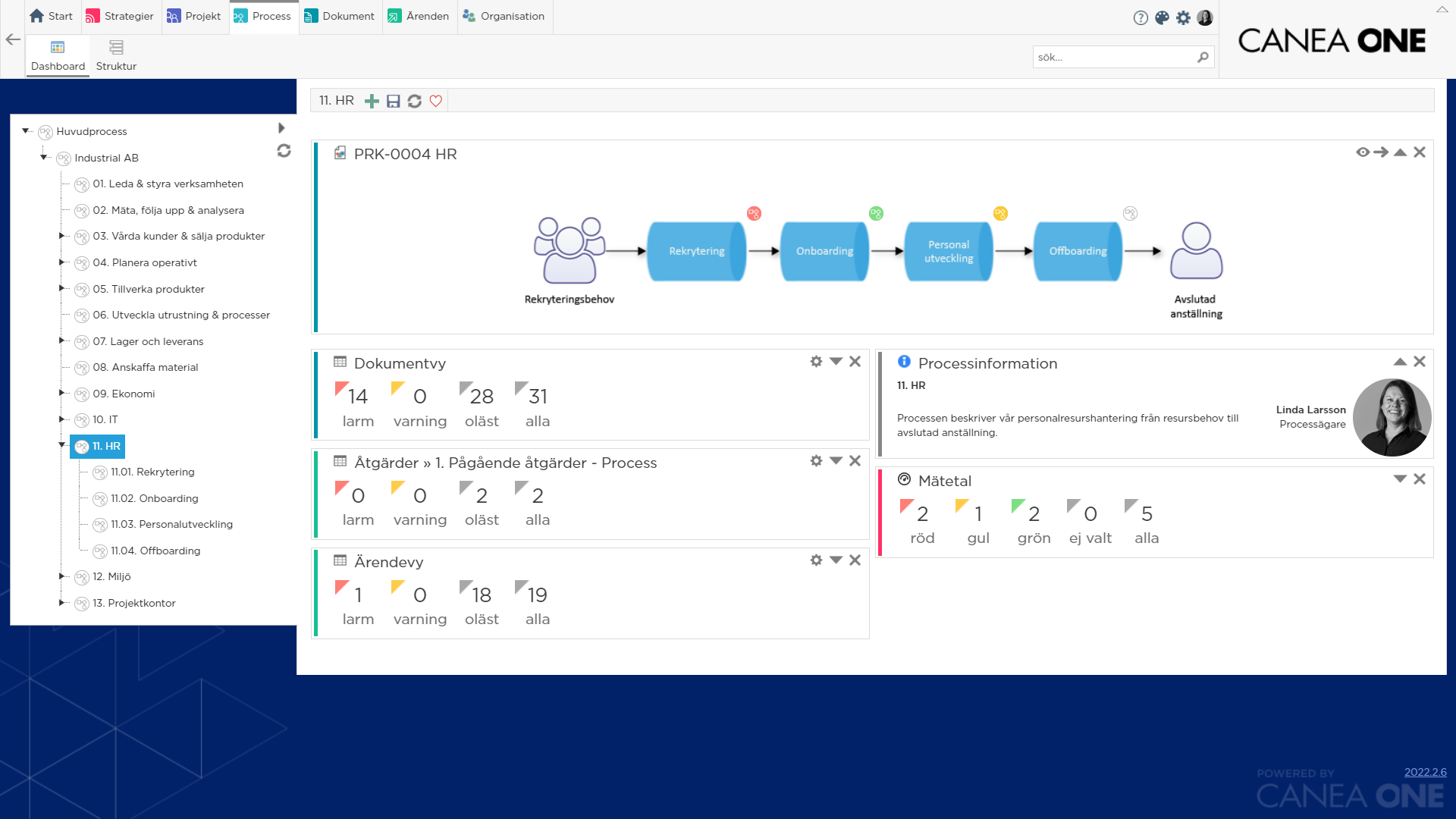Click the Rekrytering process step box
This screenshot has height=819, width=1456.
pyautogui.click(x=696, y=251)
